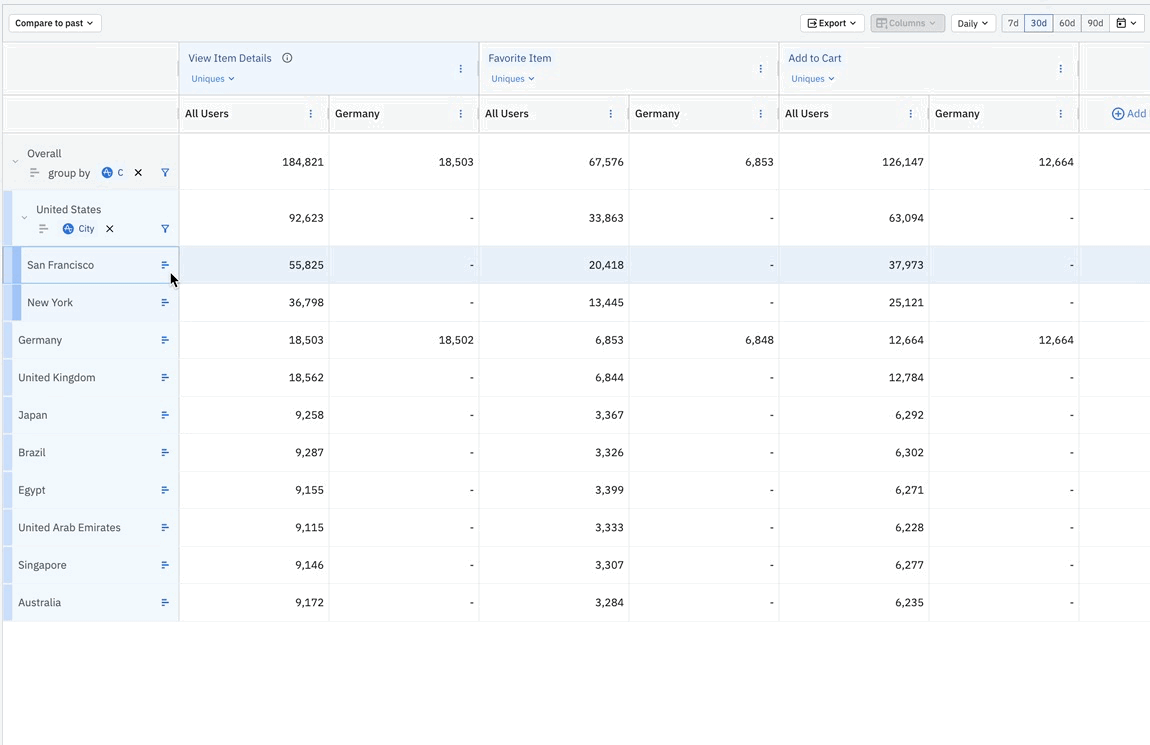Open the three-dot menu for Favorite Item column
The height and width of the screenshot is (745, 1150).
pyautogui.click(x=760, y=69)
